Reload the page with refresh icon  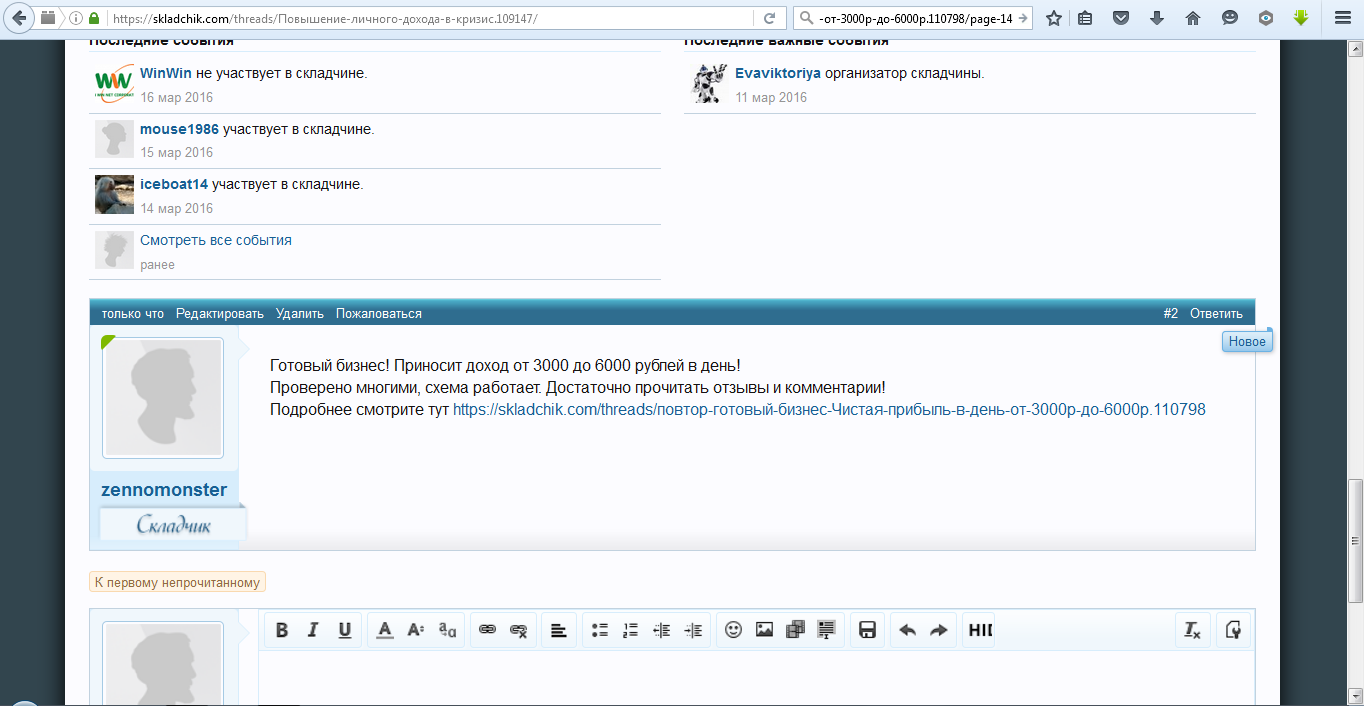tap(769, 18)
